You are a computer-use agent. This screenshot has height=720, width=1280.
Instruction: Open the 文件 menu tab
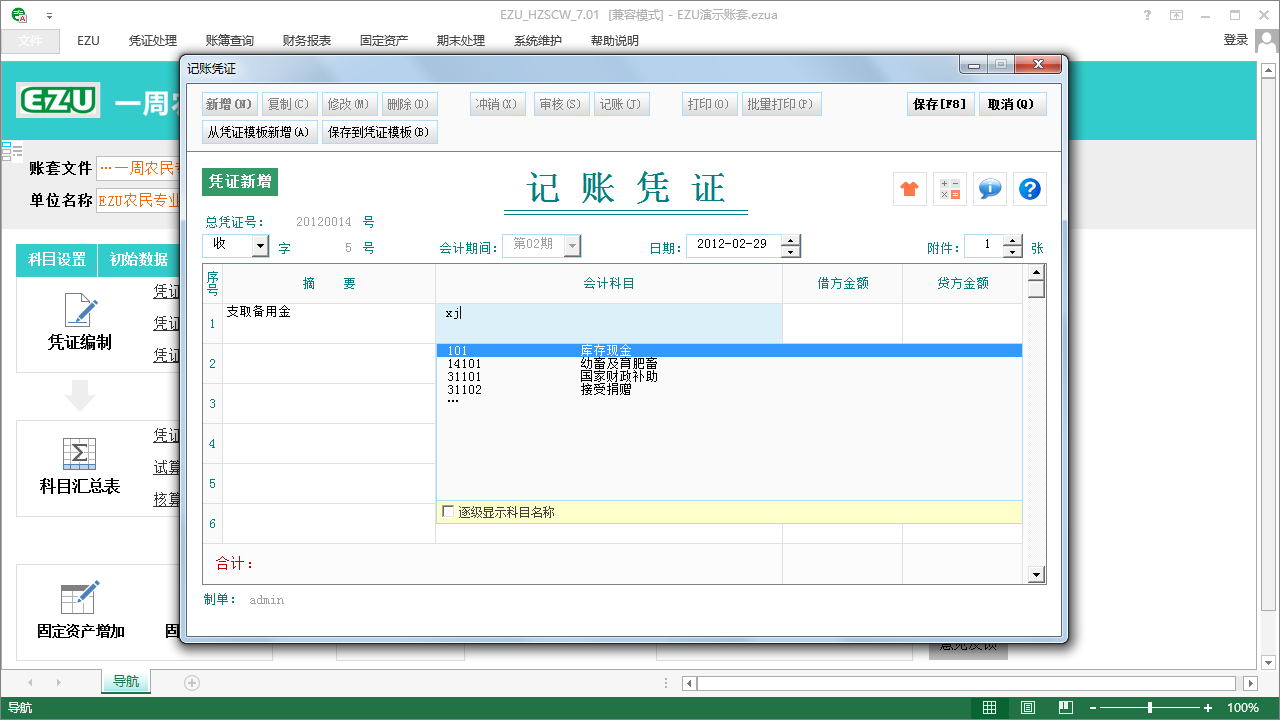pyautogui.click(x=30, y=41)
